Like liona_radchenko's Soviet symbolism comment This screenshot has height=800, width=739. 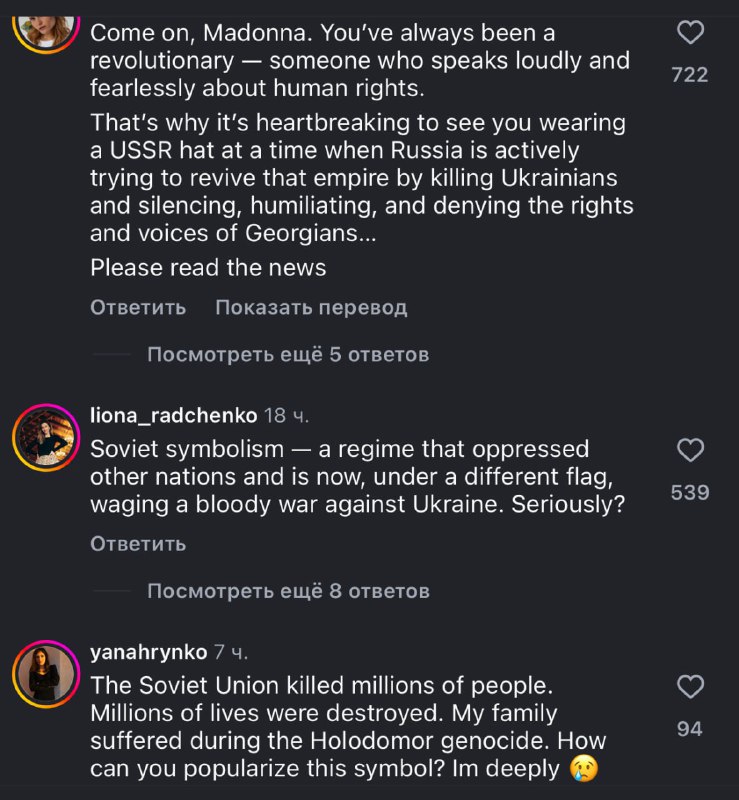click(x=690, y=451)
